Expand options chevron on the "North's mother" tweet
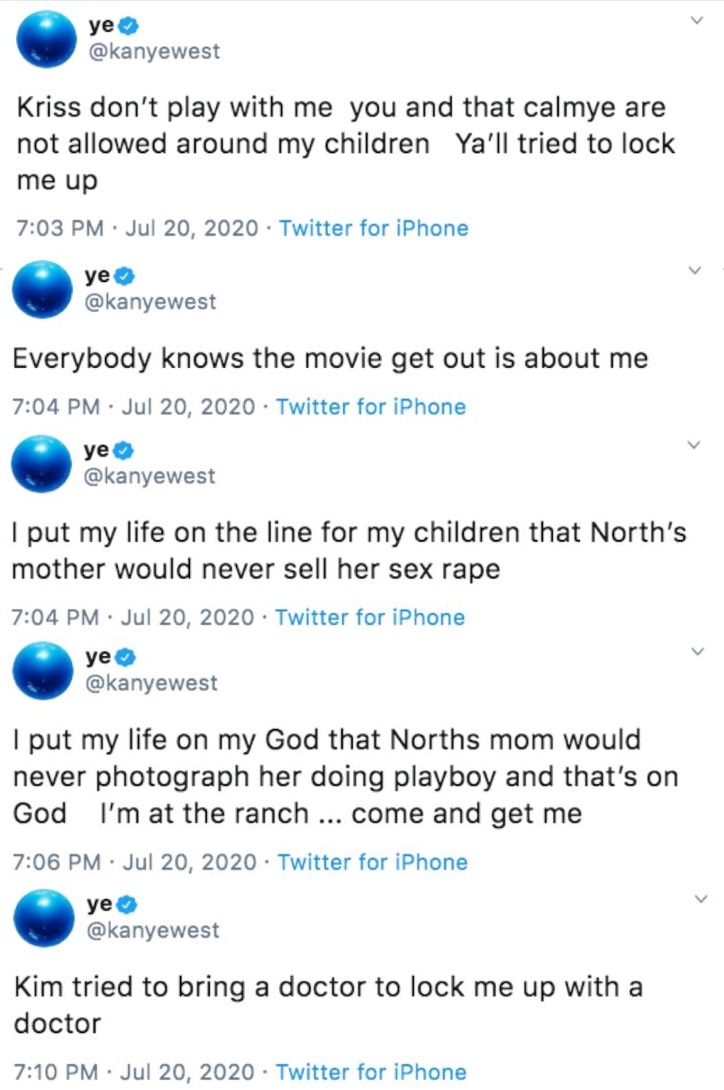 [697, 445]
